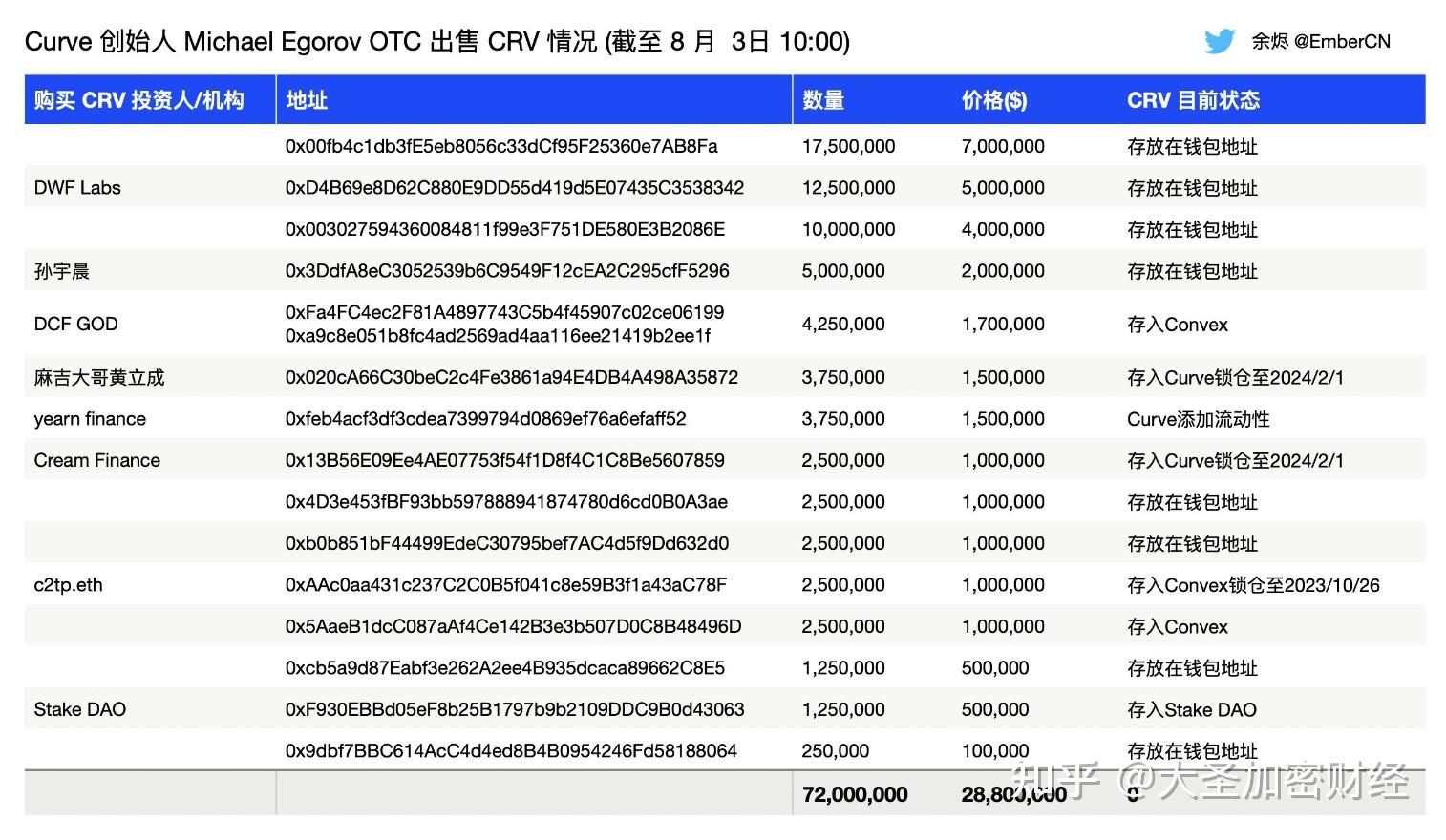Click status 存放在钱包地址 in 孙宇晨 row
Viewport: 1446px width, 840px height.
click(1193, 271)
